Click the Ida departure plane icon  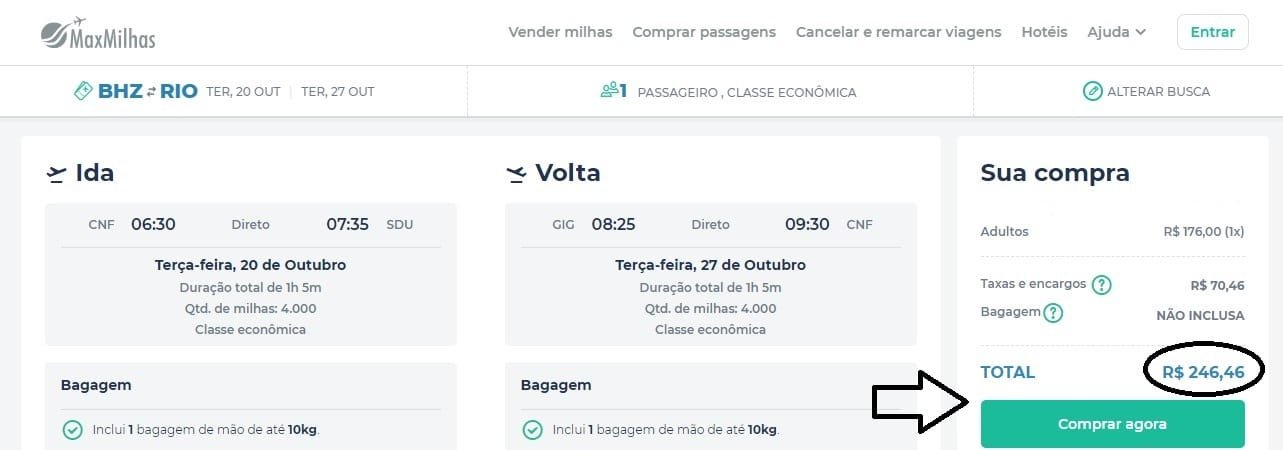pyautogui.click(x=57, y=174)
